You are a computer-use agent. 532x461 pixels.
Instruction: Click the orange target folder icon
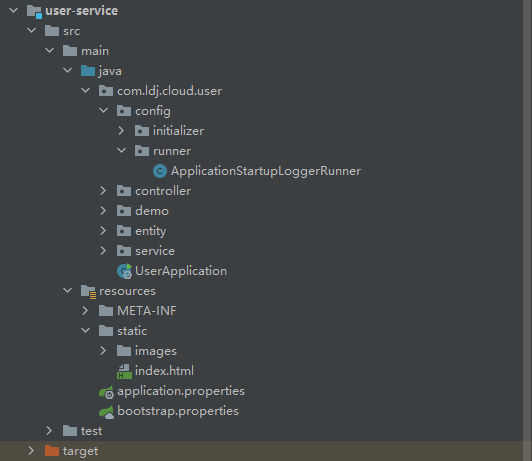52,451
